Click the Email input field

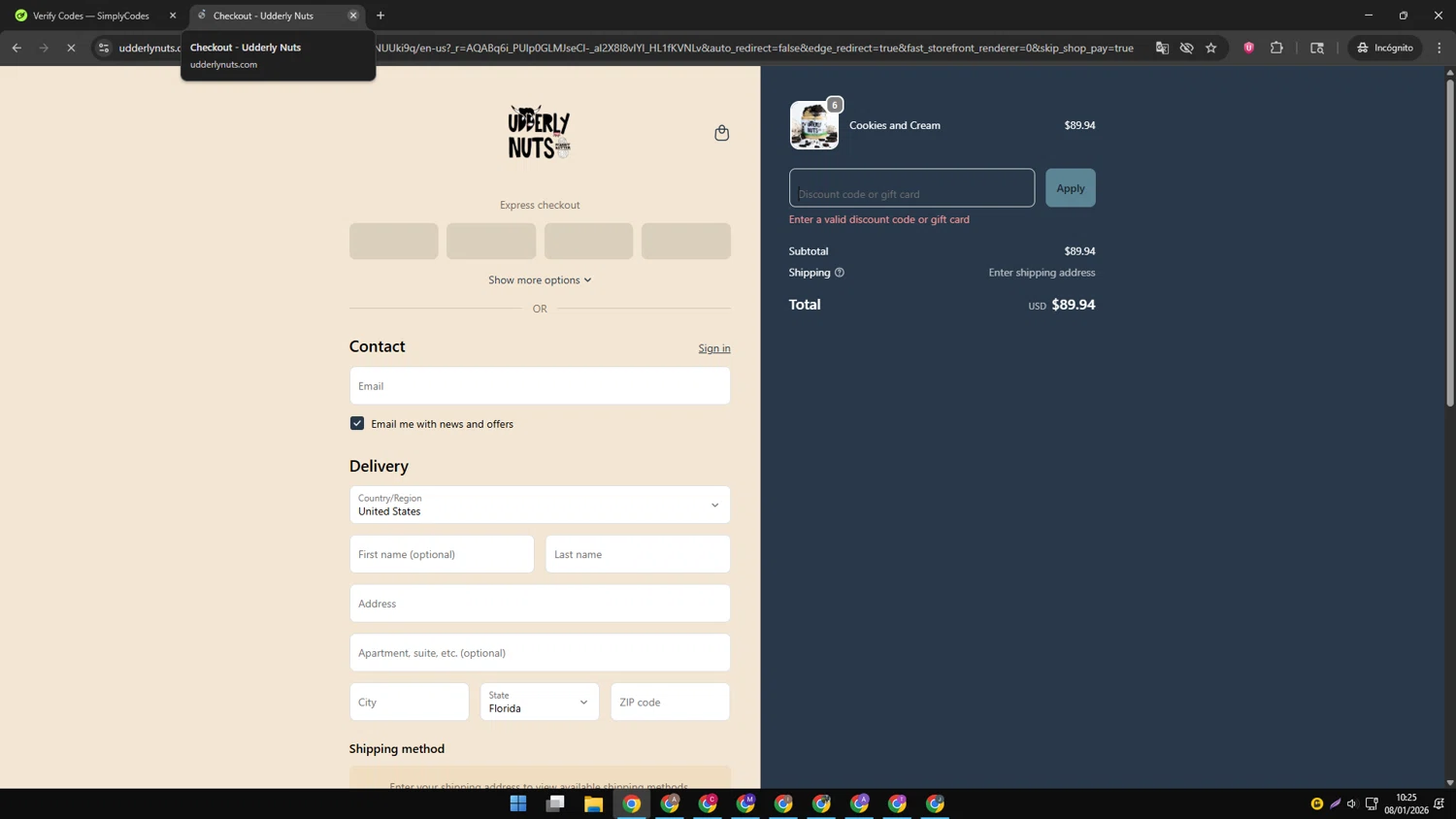click(540, 385)
